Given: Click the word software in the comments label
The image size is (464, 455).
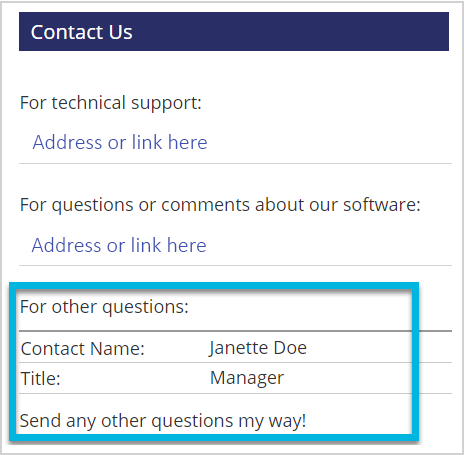Looking at the screenshot, I should pos(380,204).
